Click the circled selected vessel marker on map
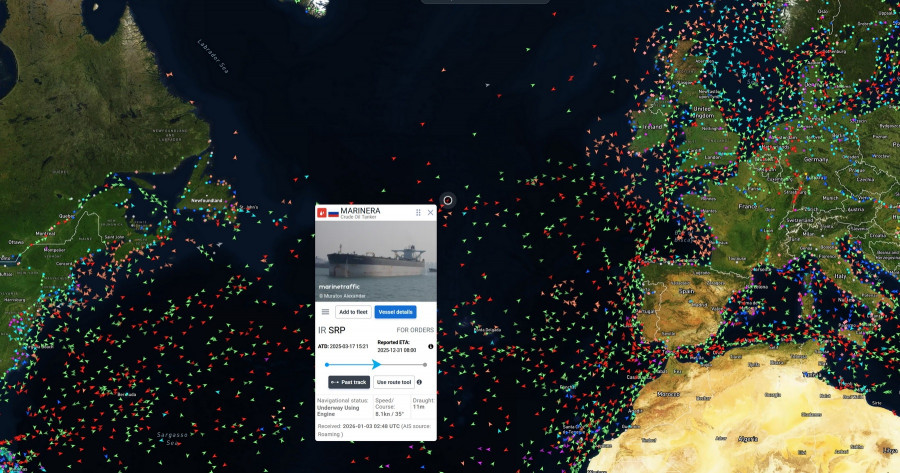 coord(448,200)
